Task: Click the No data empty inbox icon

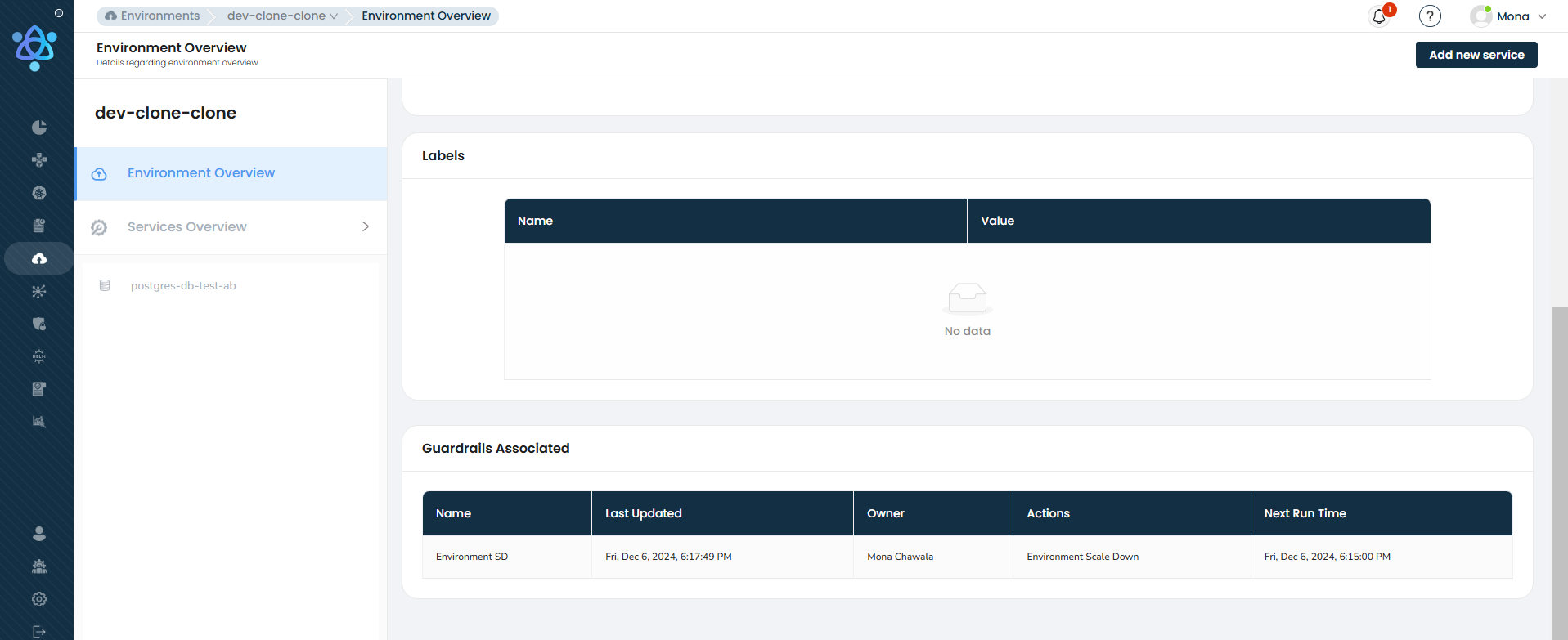Action: (x=968, y=299)
